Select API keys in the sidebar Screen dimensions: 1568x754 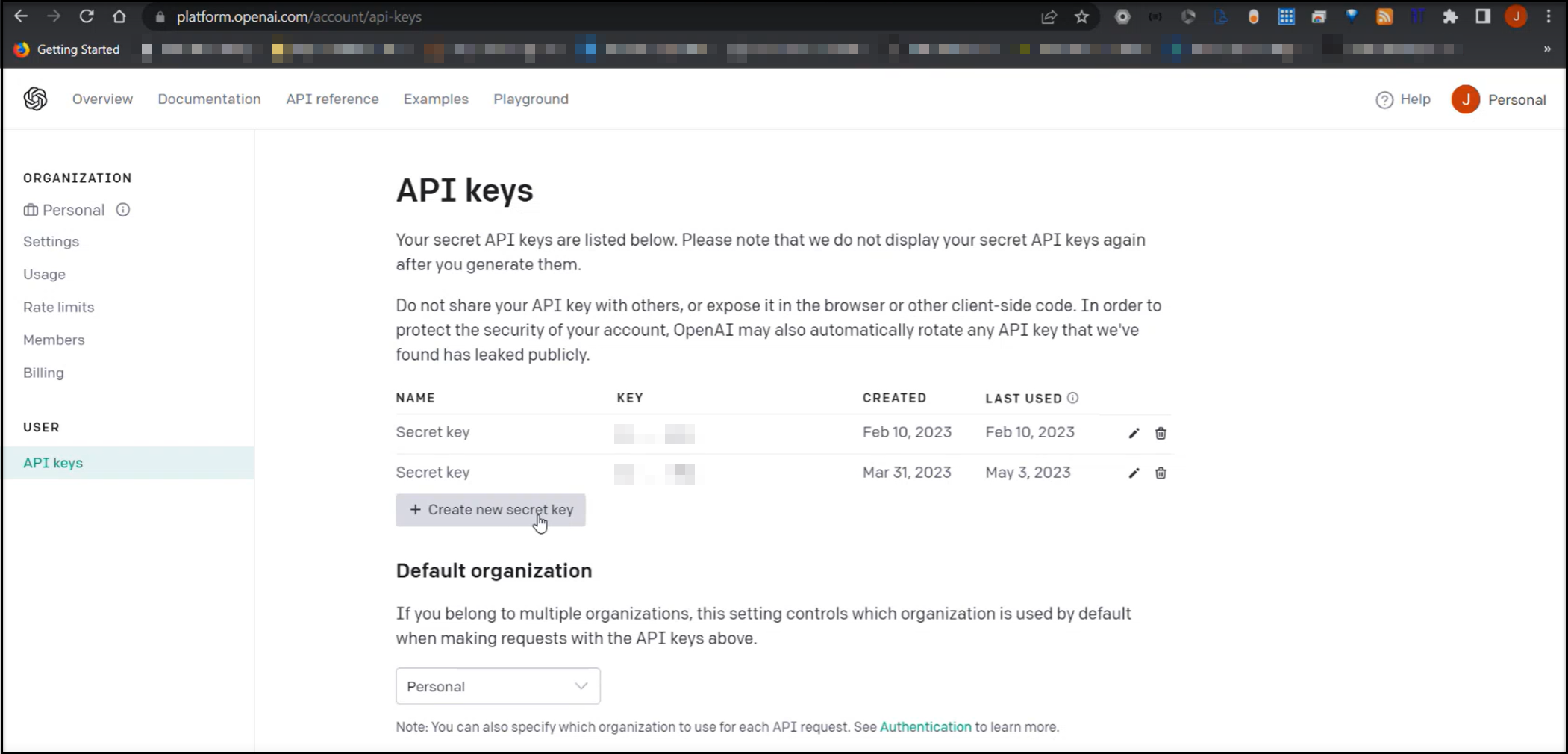pos(128,463)
